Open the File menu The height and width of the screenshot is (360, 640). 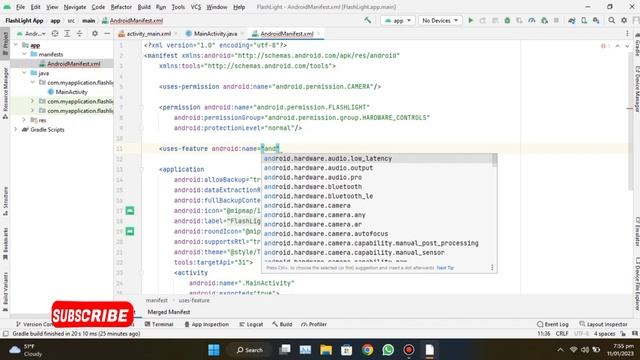pos(20,7)
